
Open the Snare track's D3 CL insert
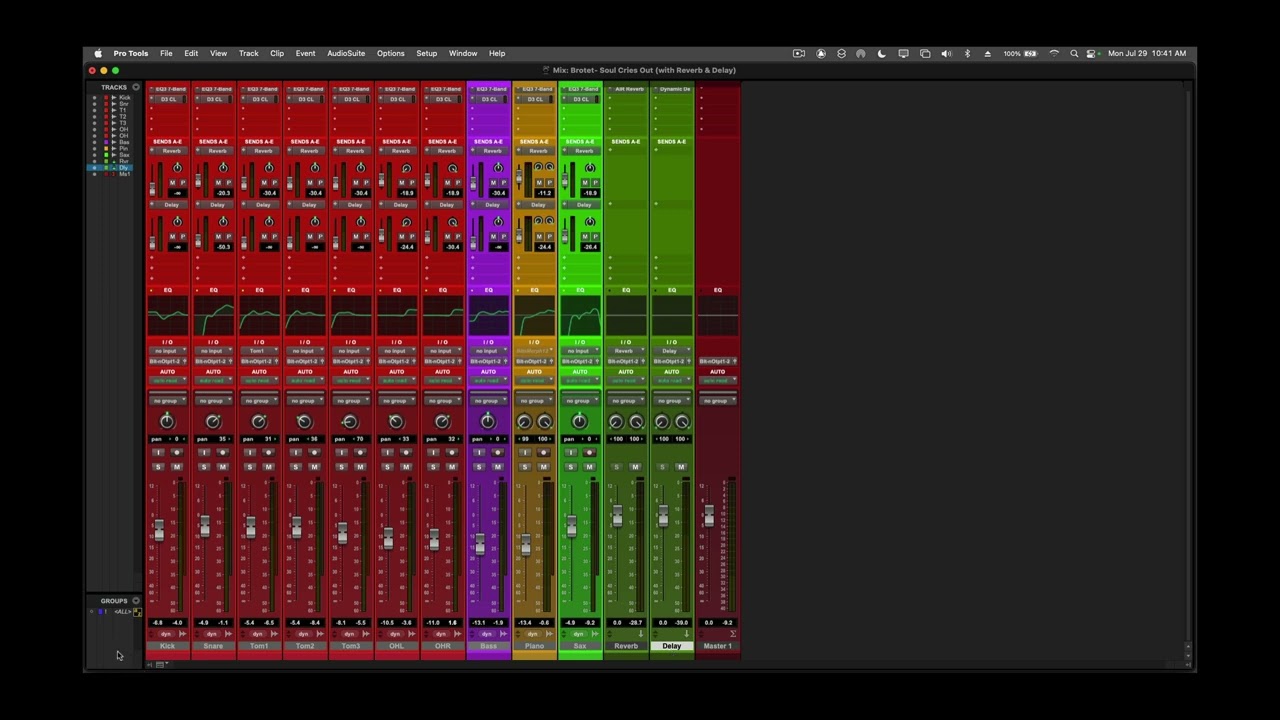(x=215, y=99)
